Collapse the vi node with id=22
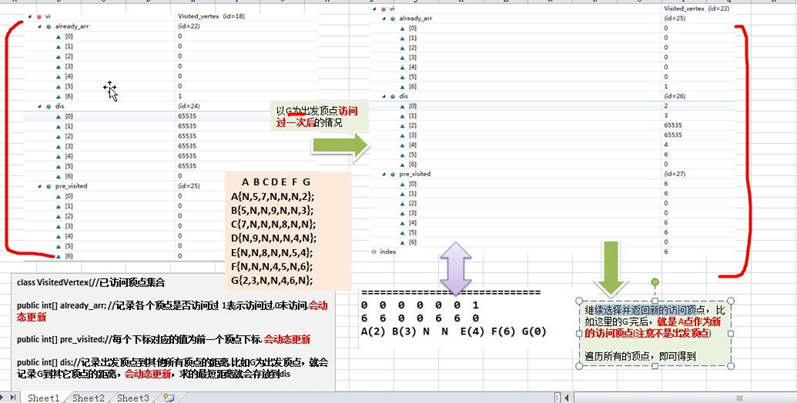The image size is (797, 403). (x=375, y=9)
